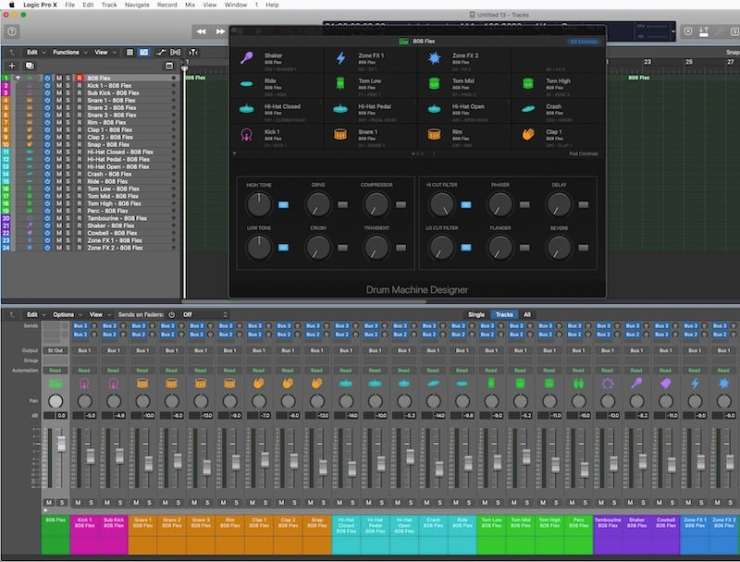This screenshot has width=740, height=562.
Task: Collapse the Drum Machine Designer pad grid triangle
Action: click(x=235, y=153)
